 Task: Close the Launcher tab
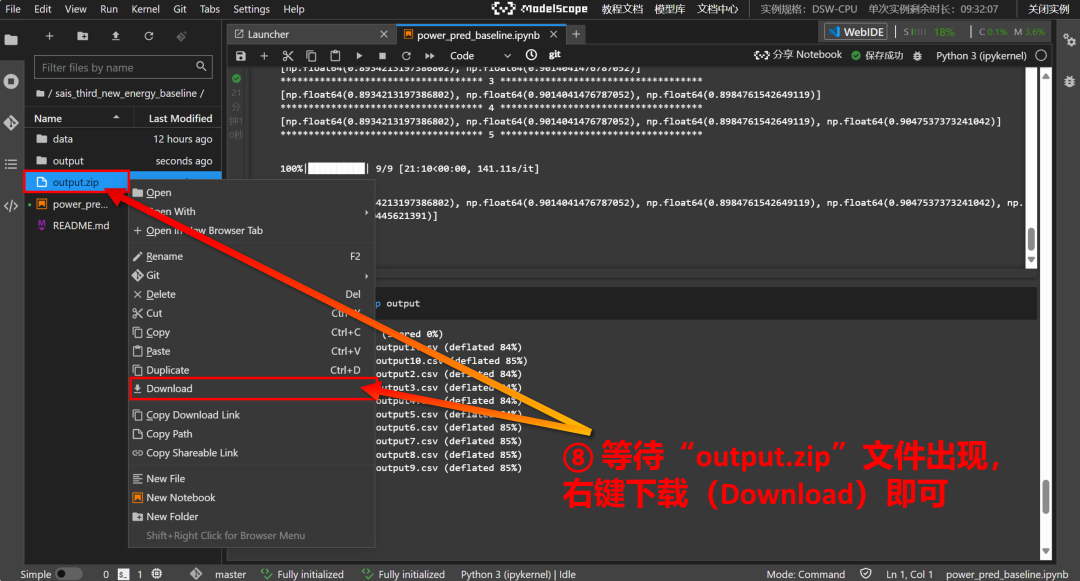[384, 34]
